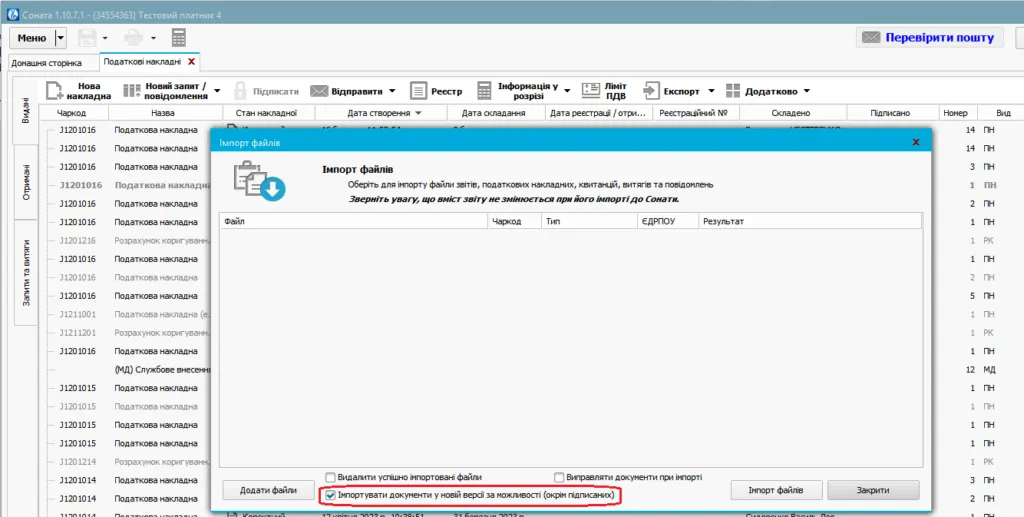
Task: Expand the save icon dropdown arrow
Action: 105,39
